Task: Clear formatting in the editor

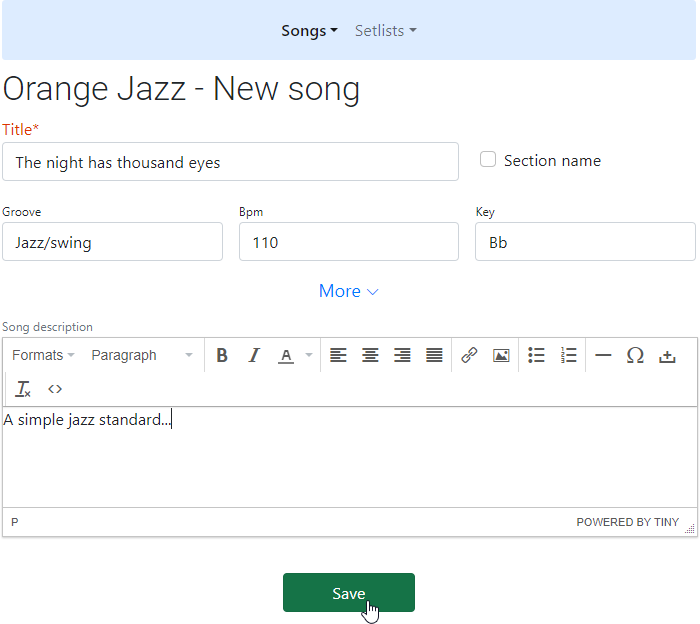Action: [24, 389]
